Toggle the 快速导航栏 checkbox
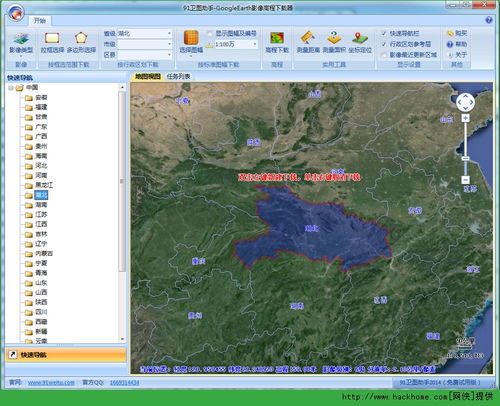The height and width of the screenshot is (406, 500). (384, 33)
